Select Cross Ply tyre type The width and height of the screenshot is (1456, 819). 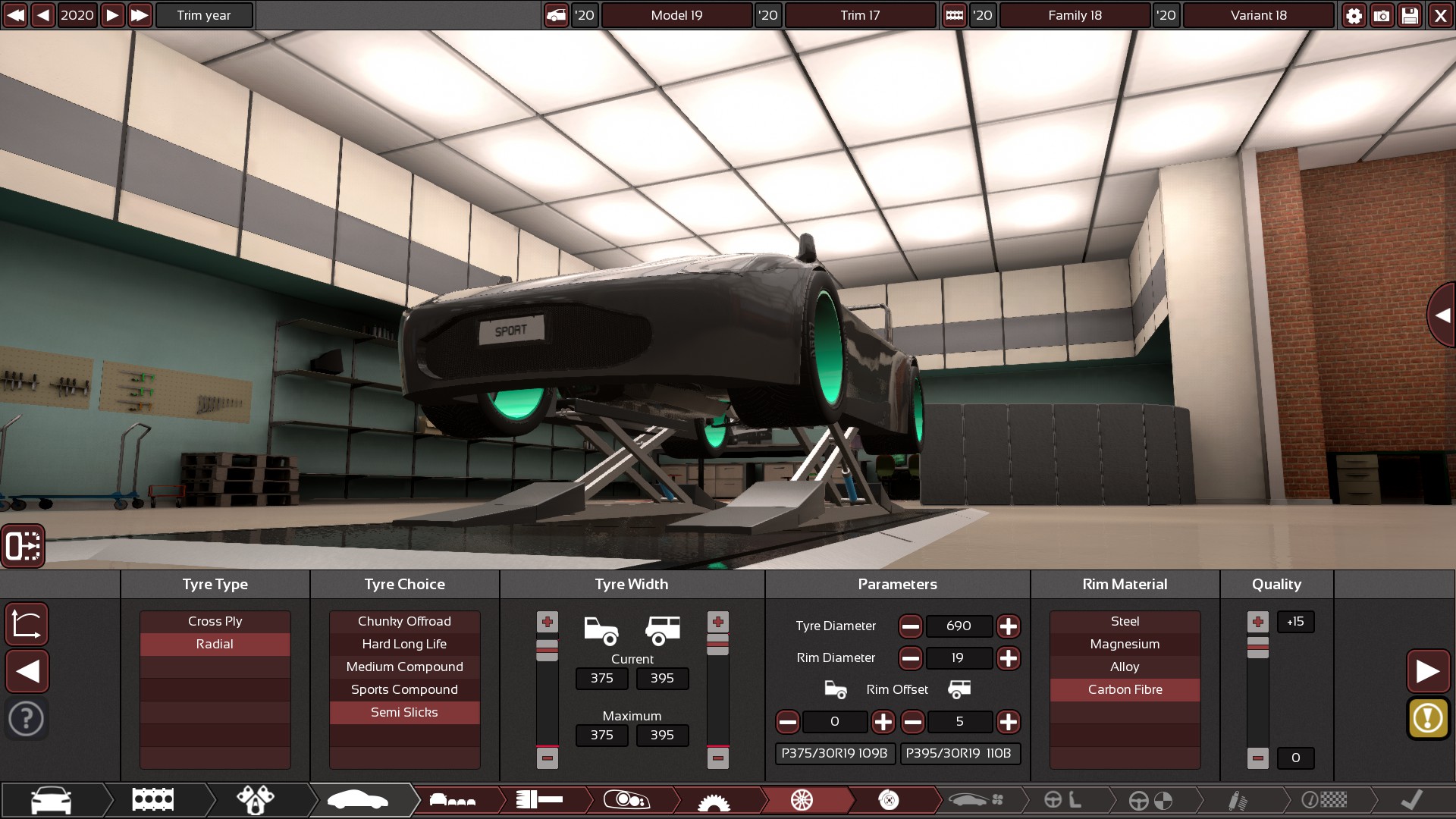pos(215,621)
